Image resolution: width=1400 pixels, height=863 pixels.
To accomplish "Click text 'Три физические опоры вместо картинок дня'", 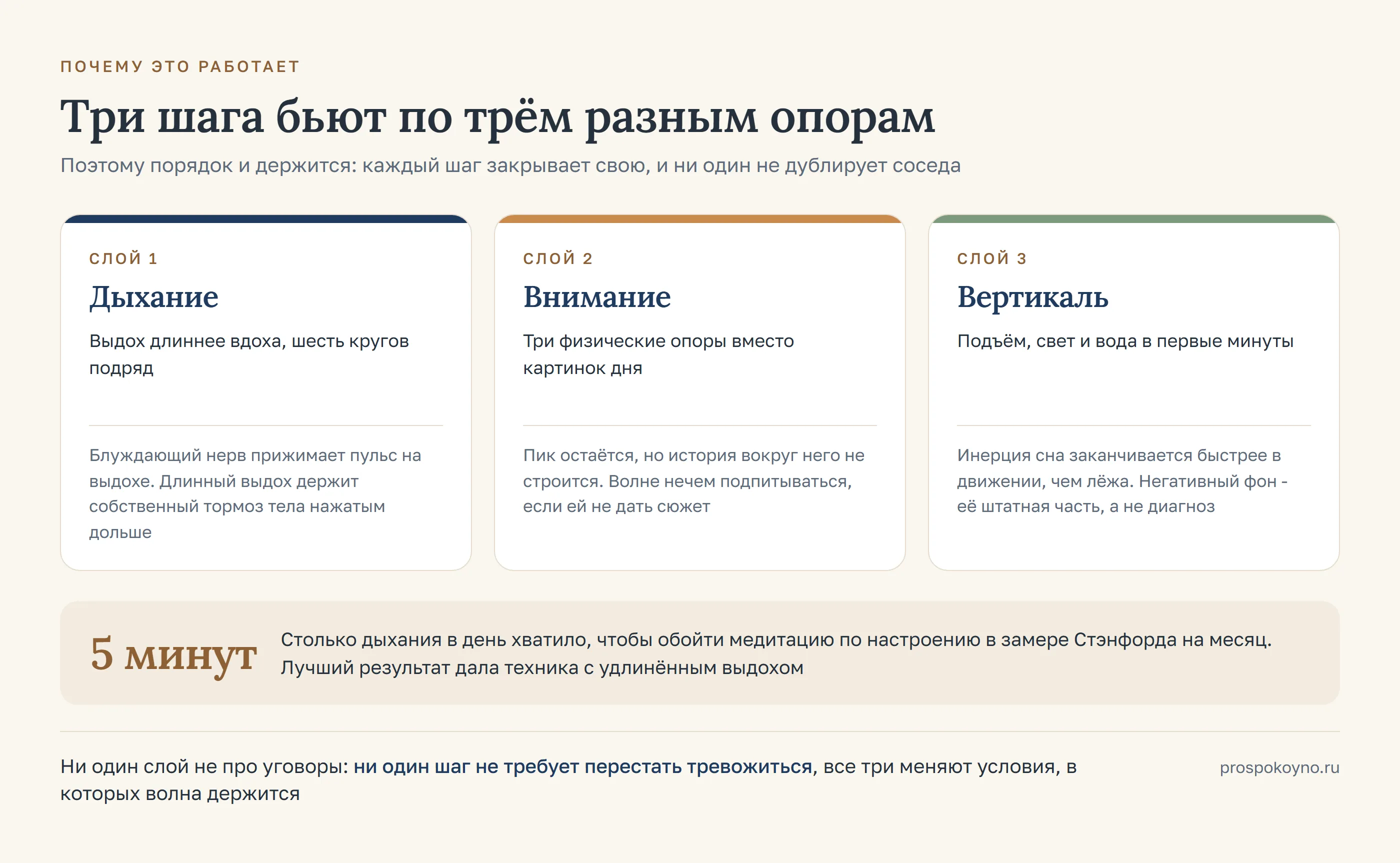I will pyautogui.click(x=658, y=354).
